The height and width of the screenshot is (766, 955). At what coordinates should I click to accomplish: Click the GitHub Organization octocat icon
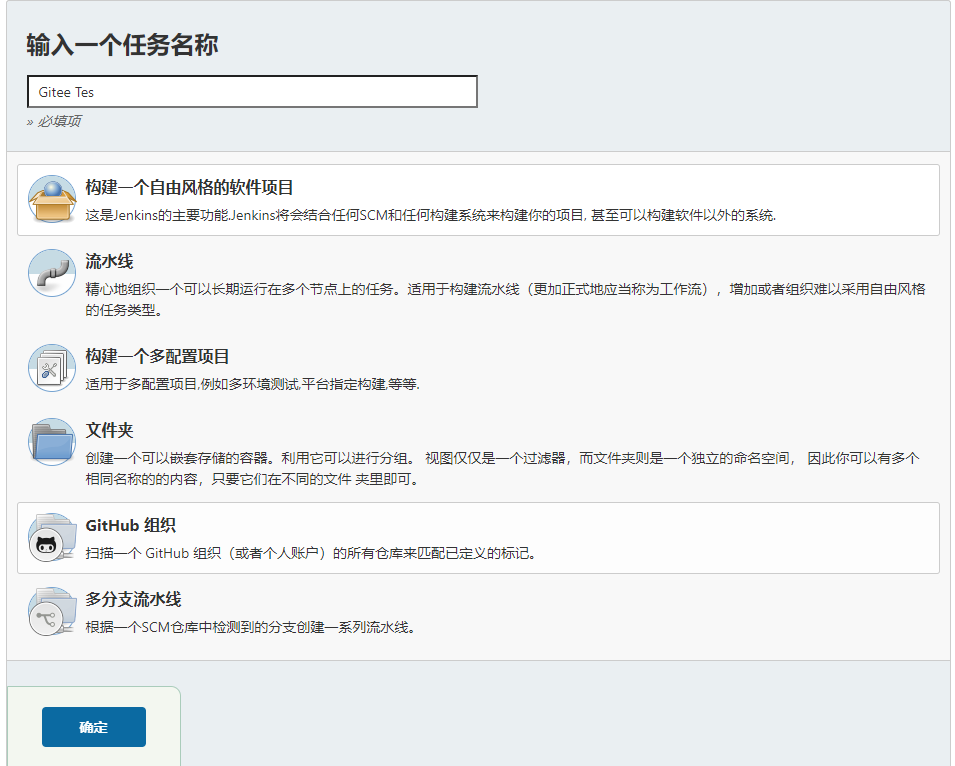pos(52,538)
